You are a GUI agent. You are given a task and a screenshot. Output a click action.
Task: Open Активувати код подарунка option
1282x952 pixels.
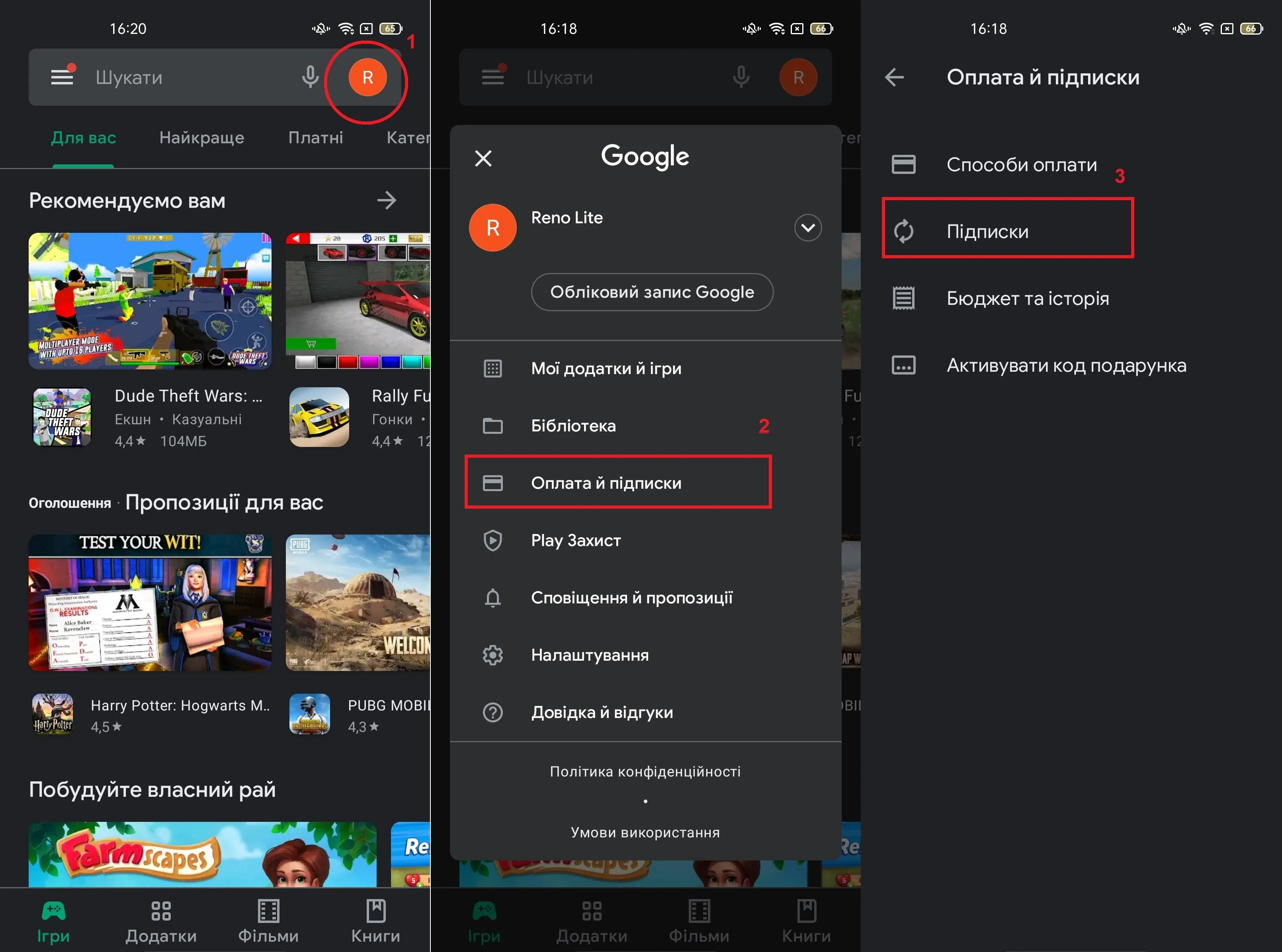pos(1066,365)
